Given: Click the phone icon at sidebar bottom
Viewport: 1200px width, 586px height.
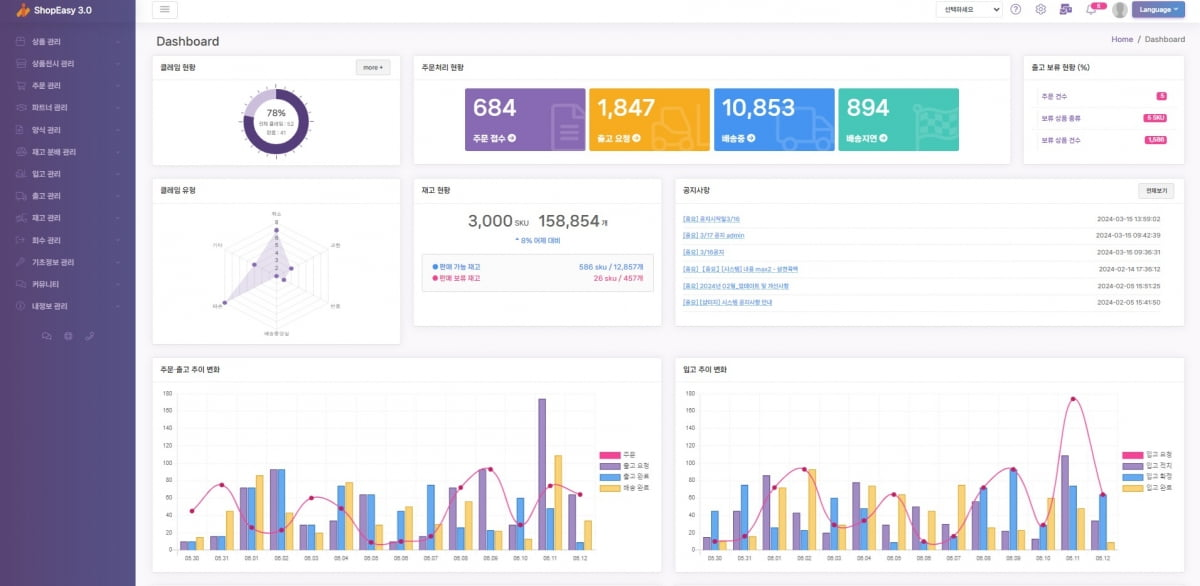Looking at the screenshot, I should pyautogui.click(x=89, y=336).
